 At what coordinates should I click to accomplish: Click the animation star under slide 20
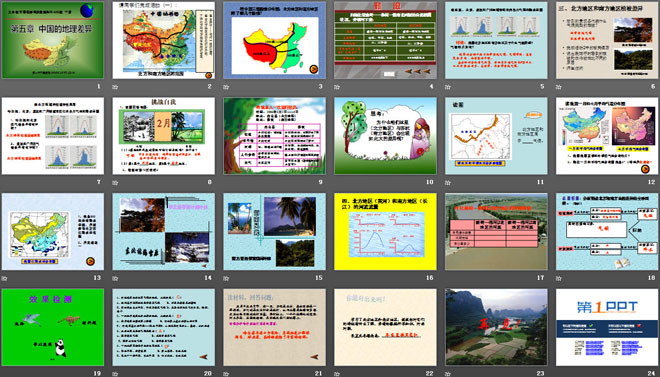(x=115, y=373)
